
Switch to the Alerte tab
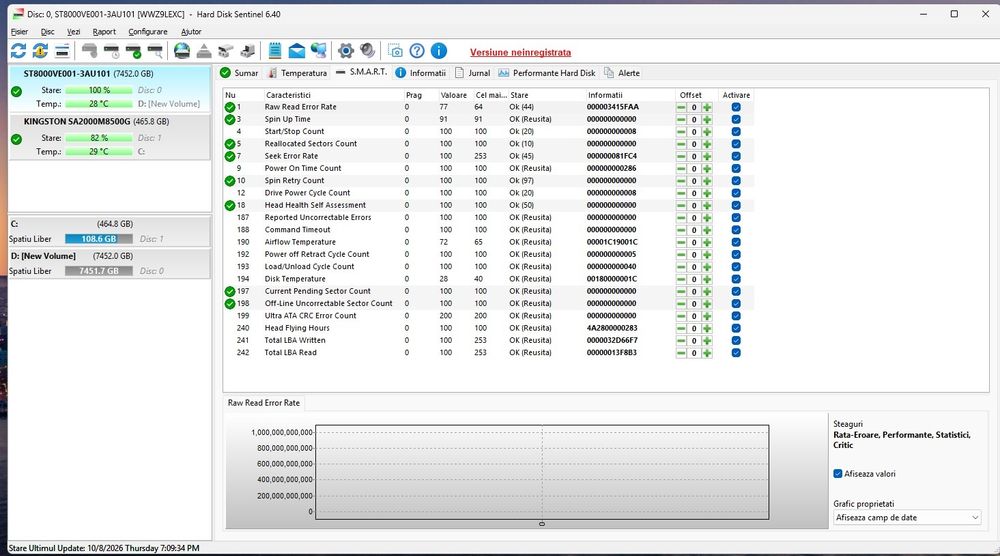tap(622, 73)
